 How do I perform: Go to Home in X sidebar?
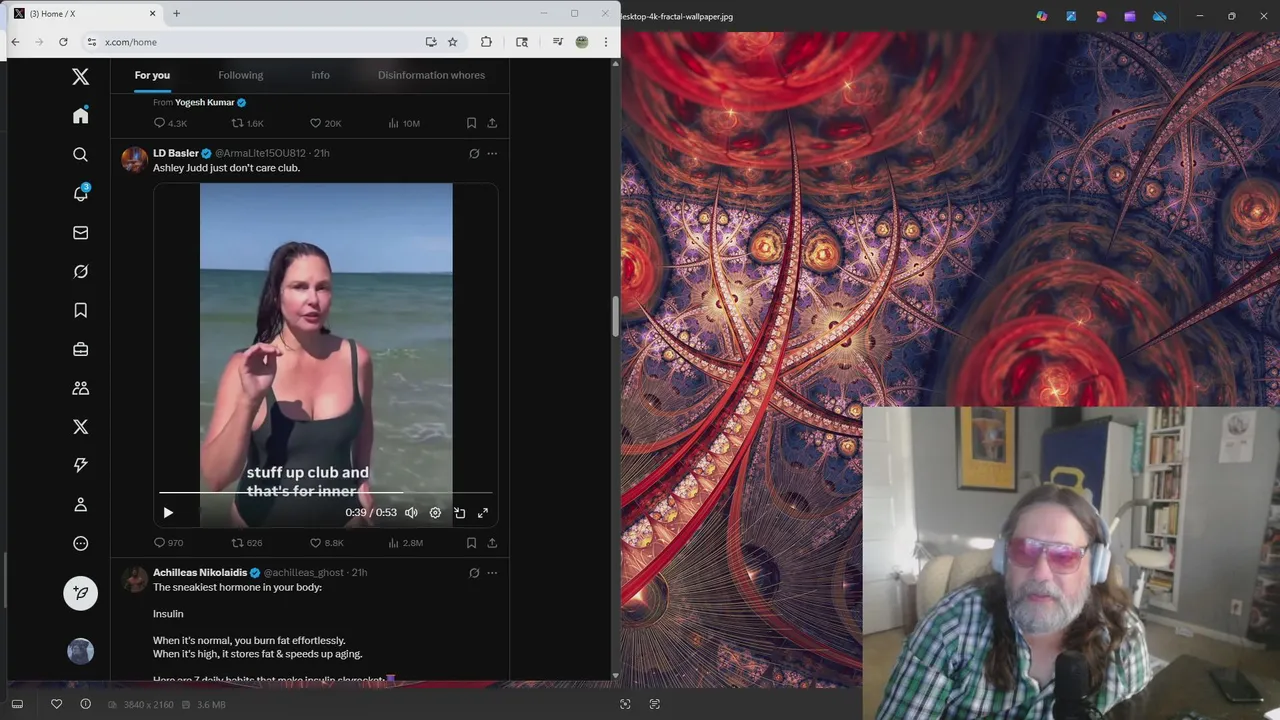click(81, 116)
